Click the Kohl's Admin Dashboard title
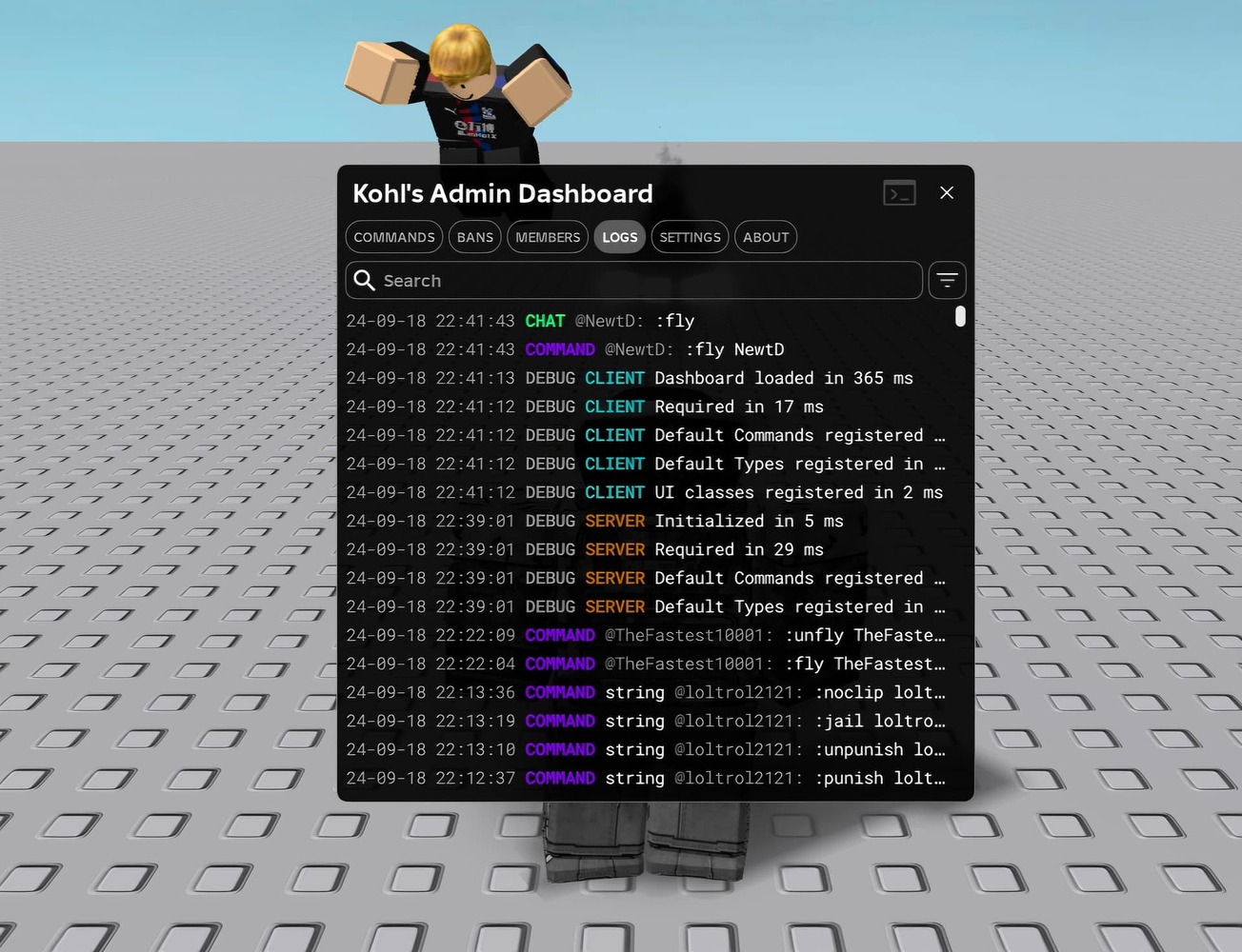This screenshot has height=952, width=1242. [503, 193]
